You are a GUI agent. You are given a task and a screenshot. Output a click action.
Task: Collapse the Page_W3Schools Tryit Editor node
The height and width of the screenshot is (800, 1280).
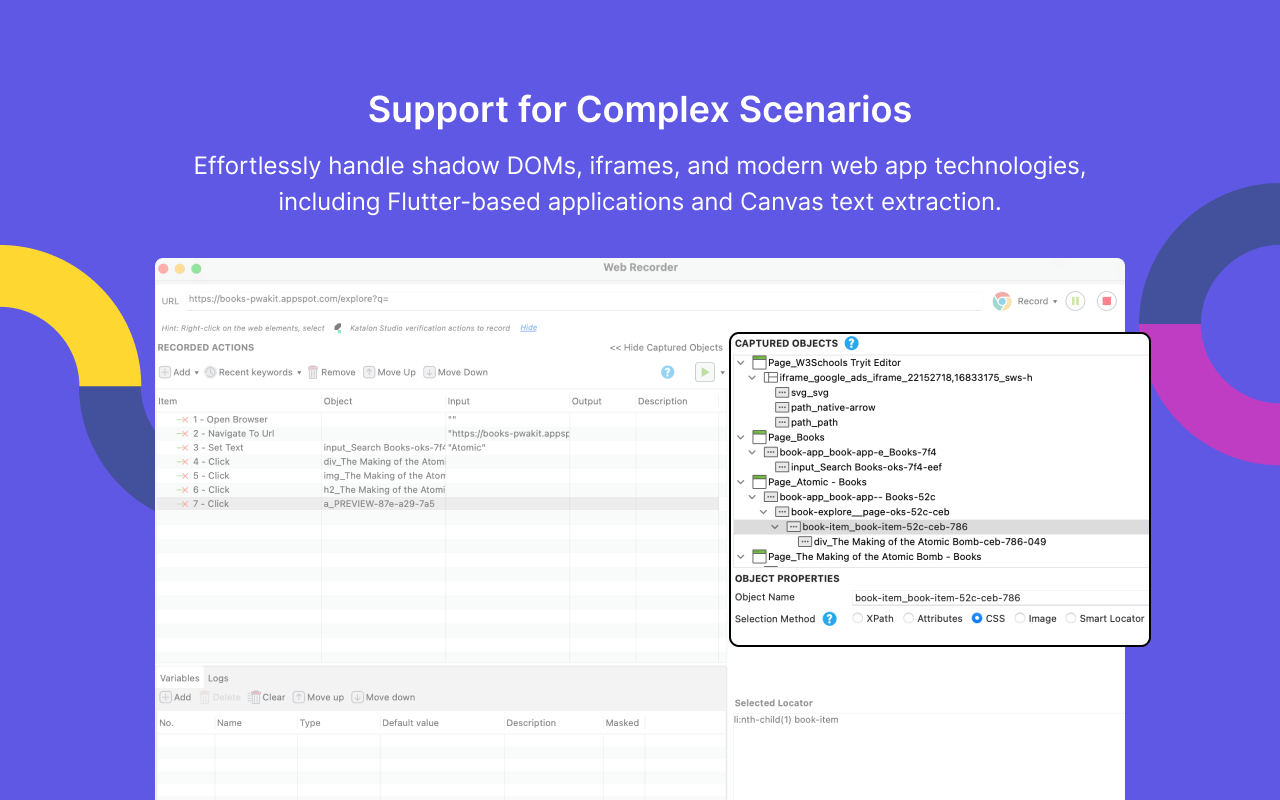[741, 362]
